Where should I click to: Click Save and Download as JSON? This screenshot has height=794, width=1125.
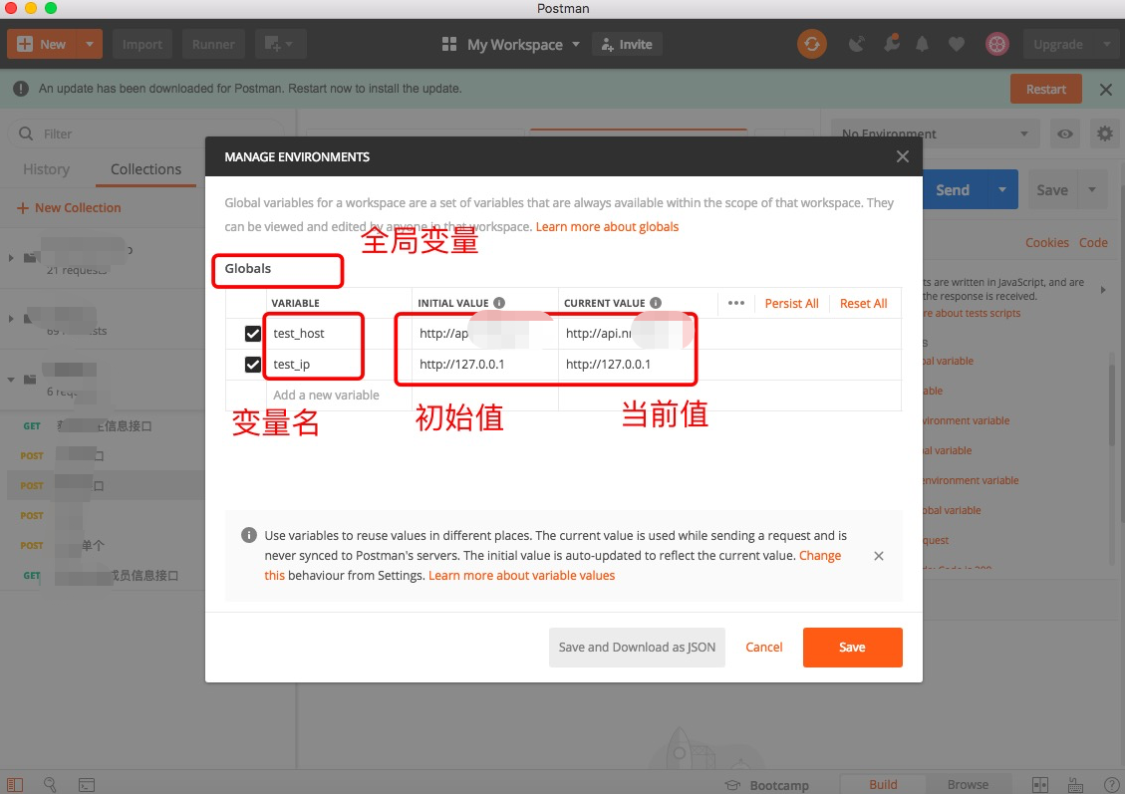coord(637,647)
